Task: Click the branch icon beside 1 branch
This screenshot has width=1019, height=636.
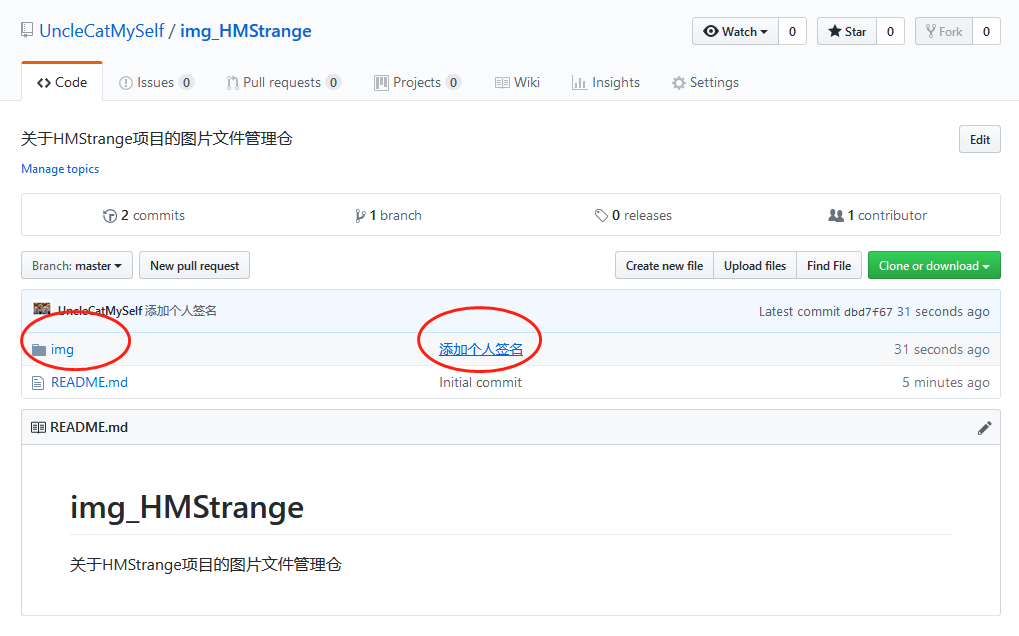Action: [360, 216]
